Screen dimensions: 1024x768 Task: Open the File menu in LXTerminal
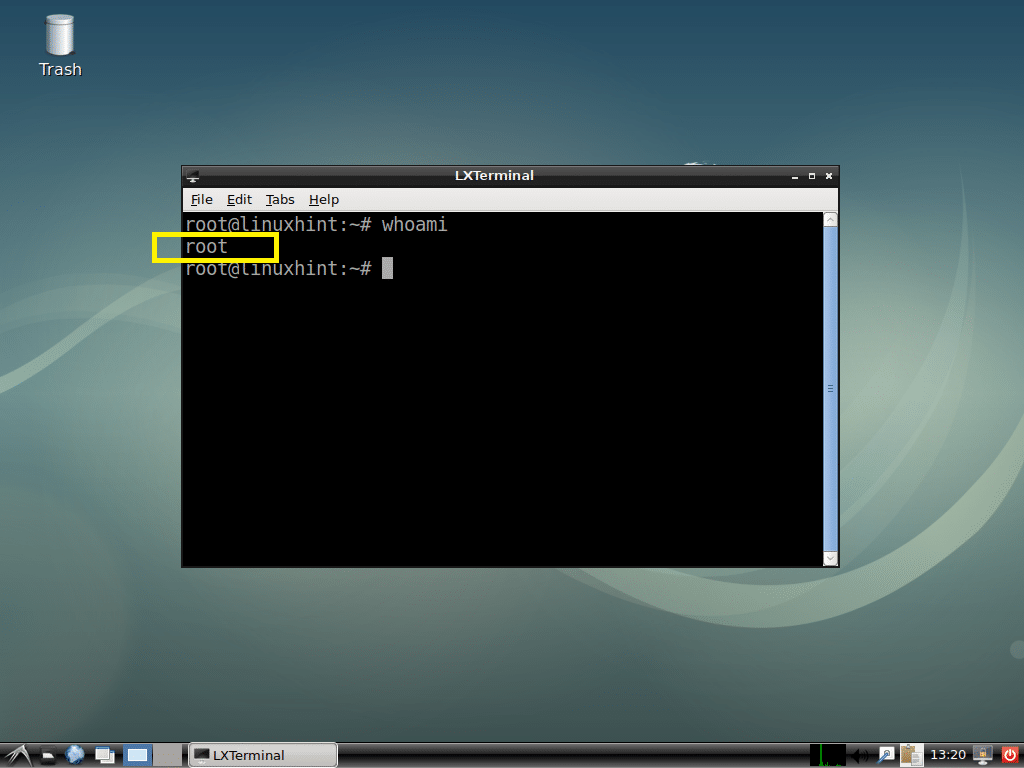pyautogui.click(x=201, y=199)
